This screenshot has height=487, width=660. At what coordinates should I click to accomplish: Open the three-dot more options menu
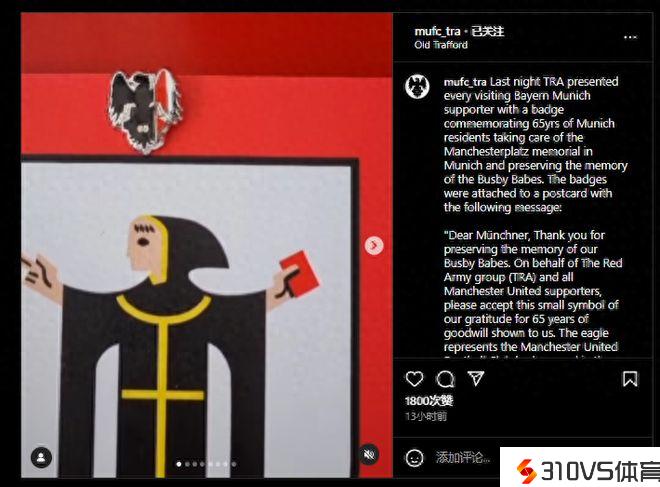point(630,37)
